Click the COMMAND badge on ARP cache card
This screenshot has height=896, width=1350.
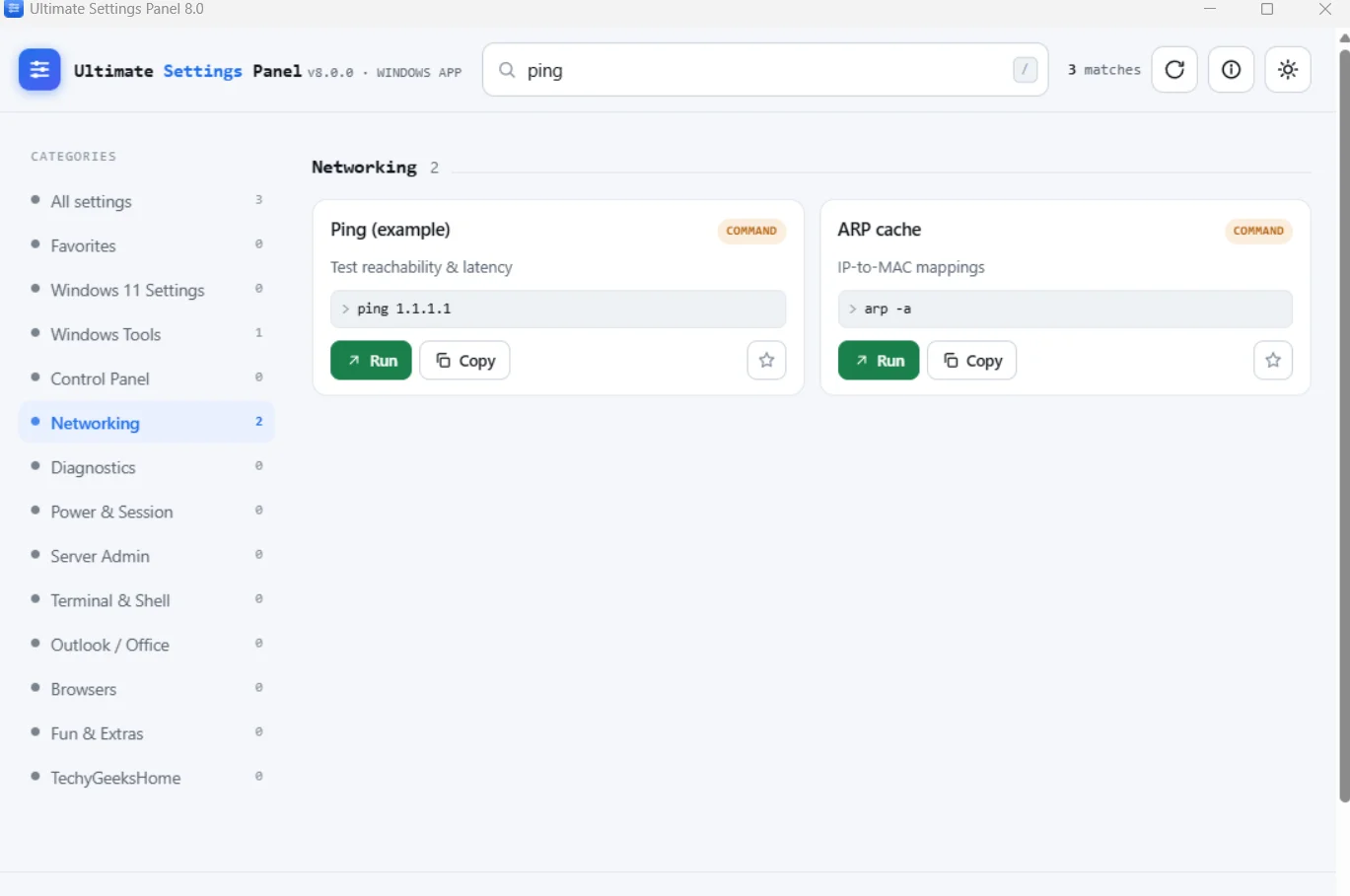coord(1258,231)
